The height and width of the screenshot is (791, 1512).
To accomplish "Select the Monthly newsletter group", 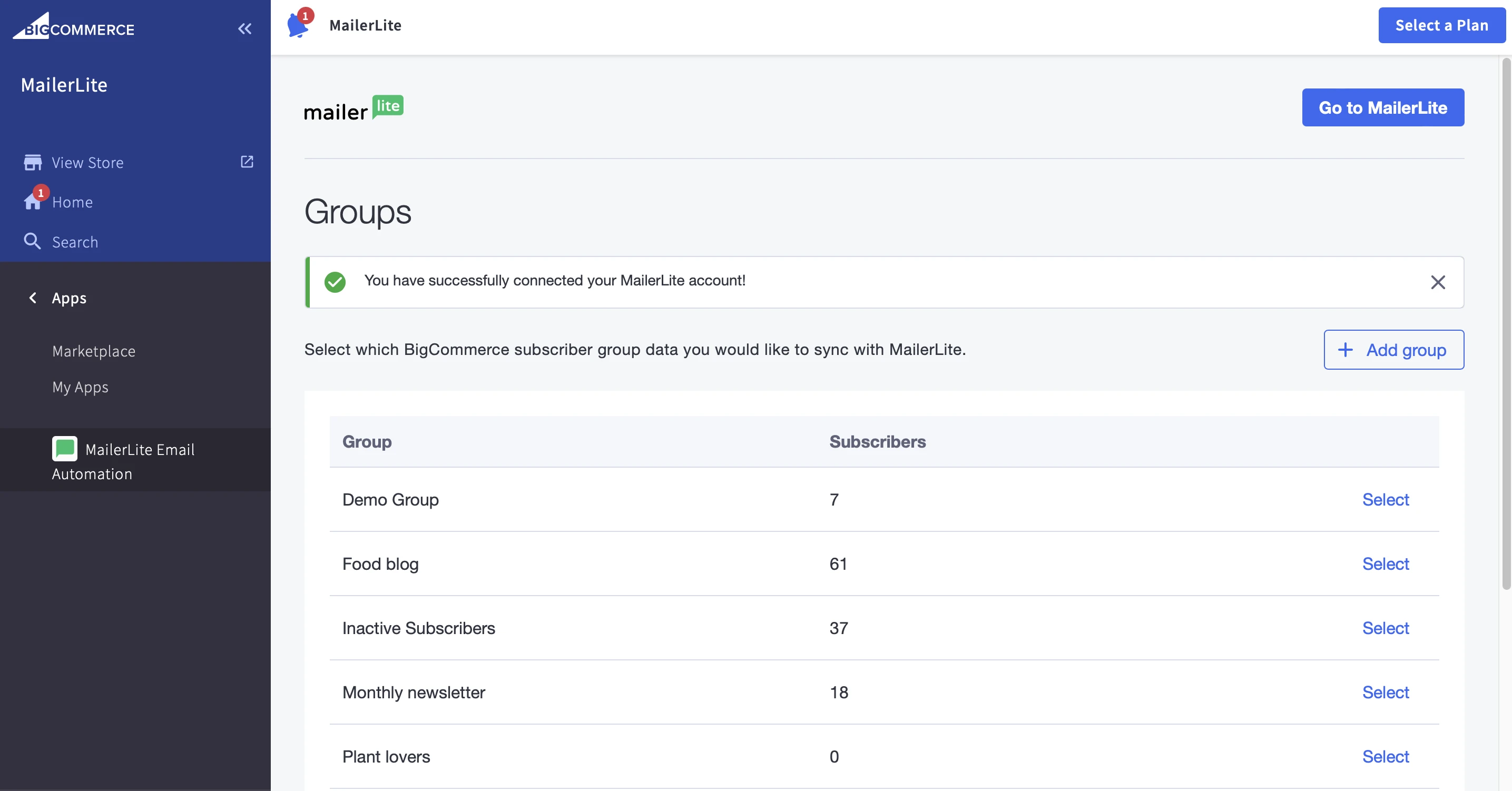I will coord(1385,693).
